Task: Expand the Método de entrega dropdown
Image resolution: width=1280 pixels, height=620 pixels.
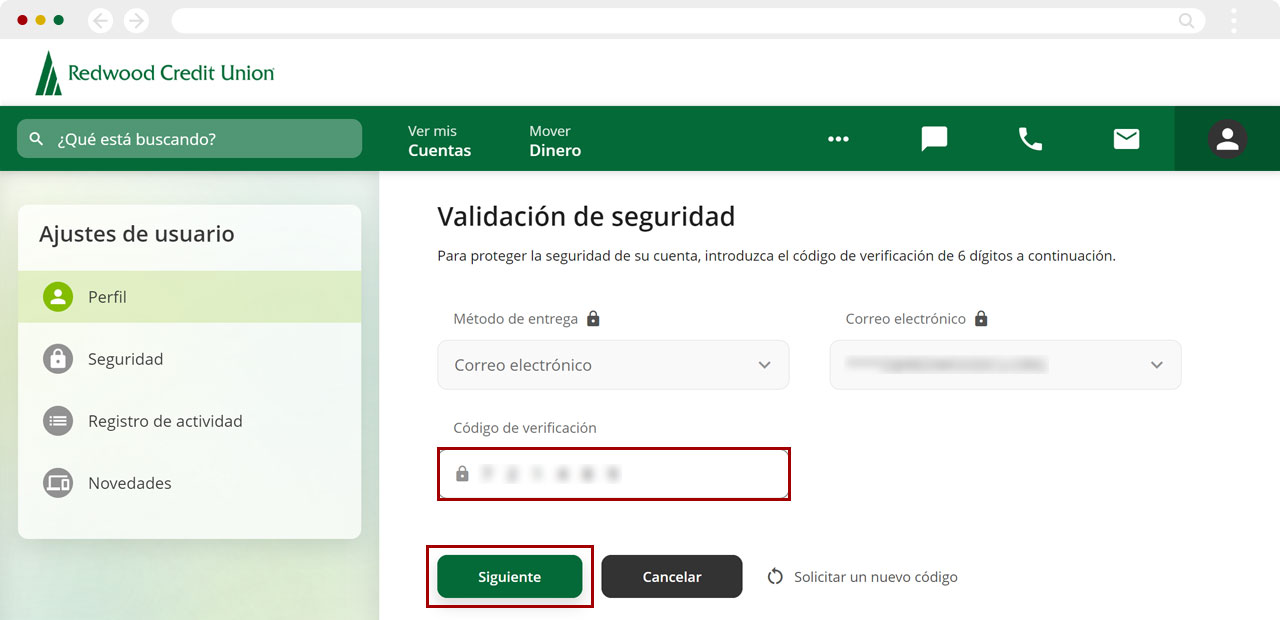Action: pos(613,365)
